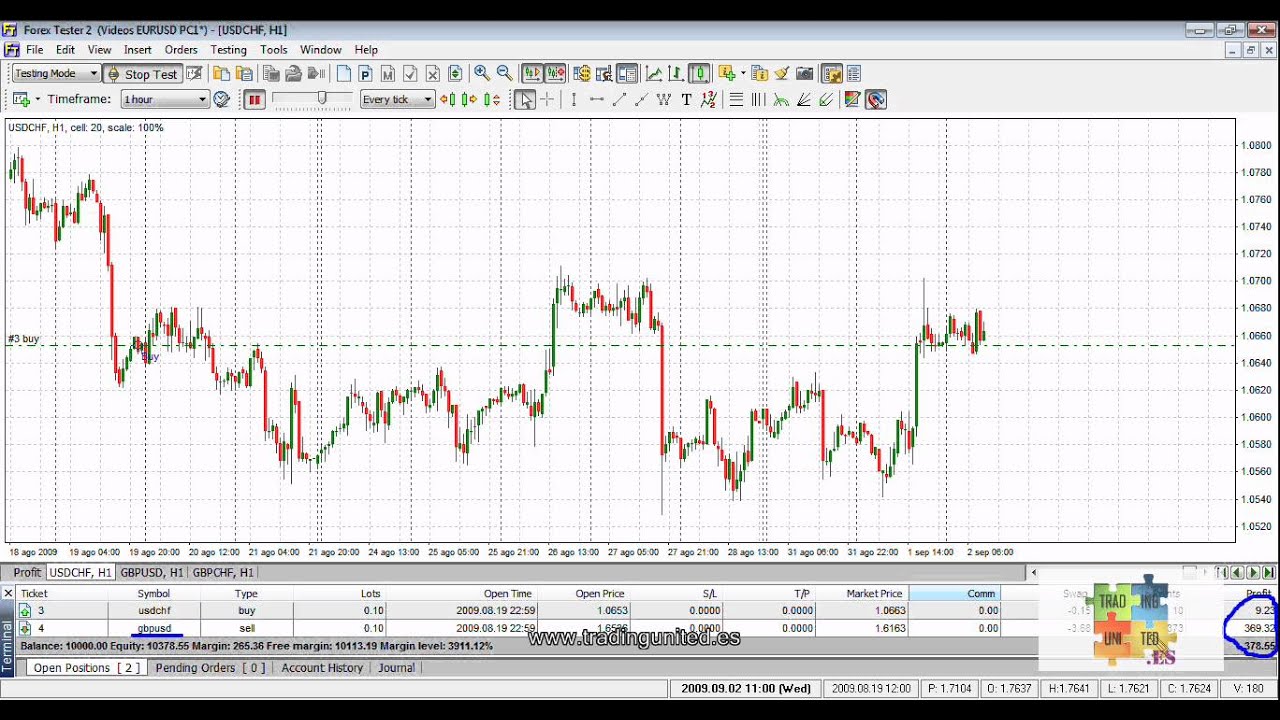
Task: Open the Edit menu
Action: pos(65,49)
